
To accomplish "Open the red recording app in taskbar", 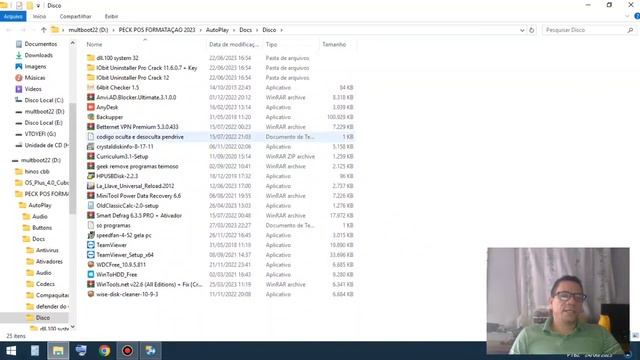I will [128, 351].
